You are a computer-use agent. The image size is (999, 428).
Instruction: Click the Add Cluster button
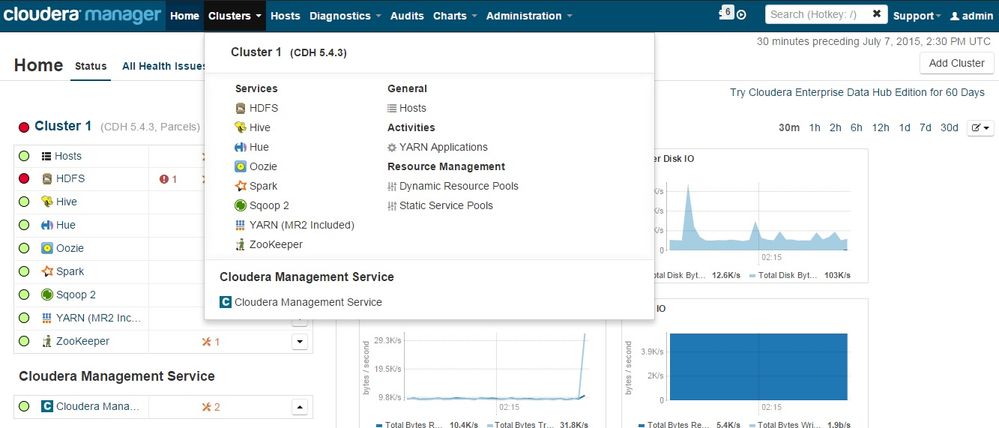(956, 63)
